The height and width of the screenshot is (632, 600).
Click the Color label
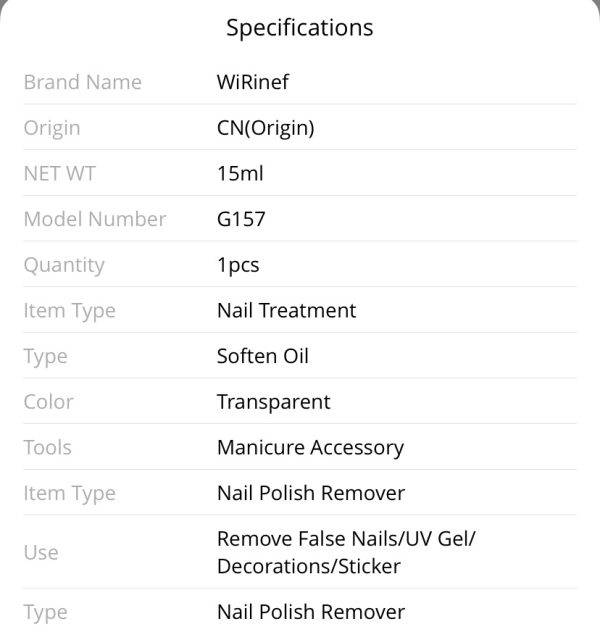tap(49, 402)
